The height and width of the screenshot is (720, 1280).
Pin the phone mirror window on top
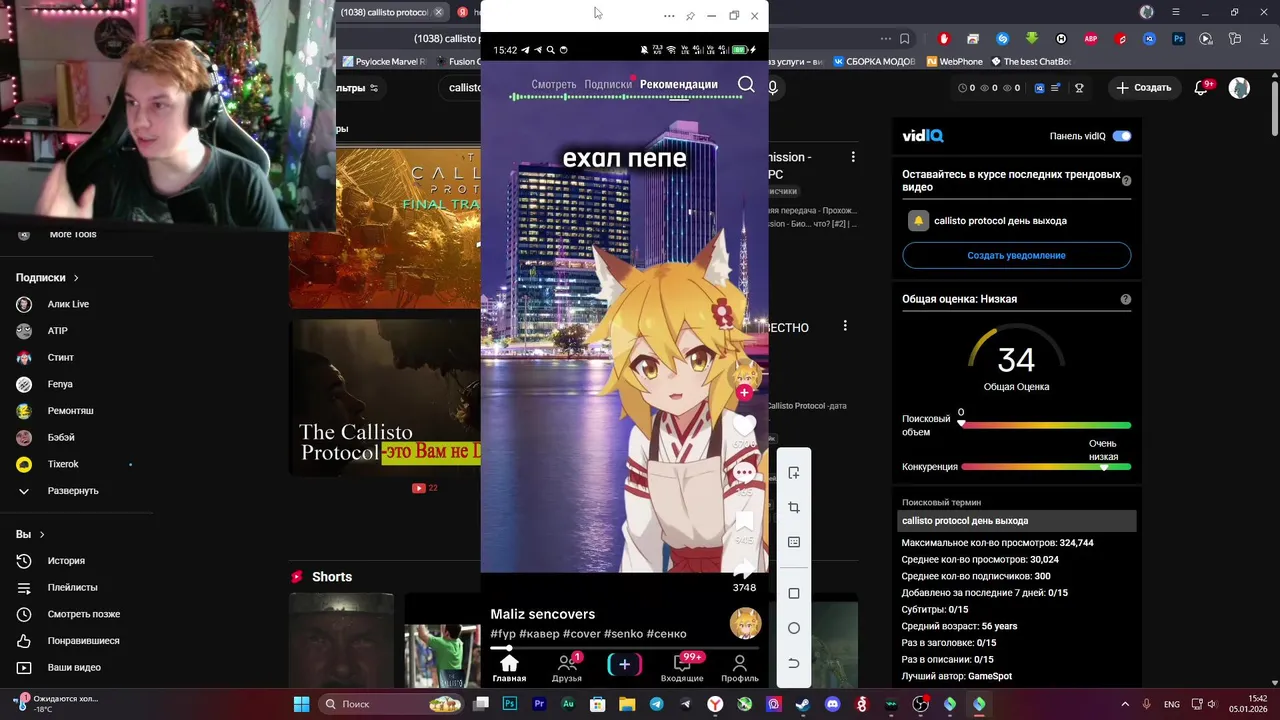(690, 16)
